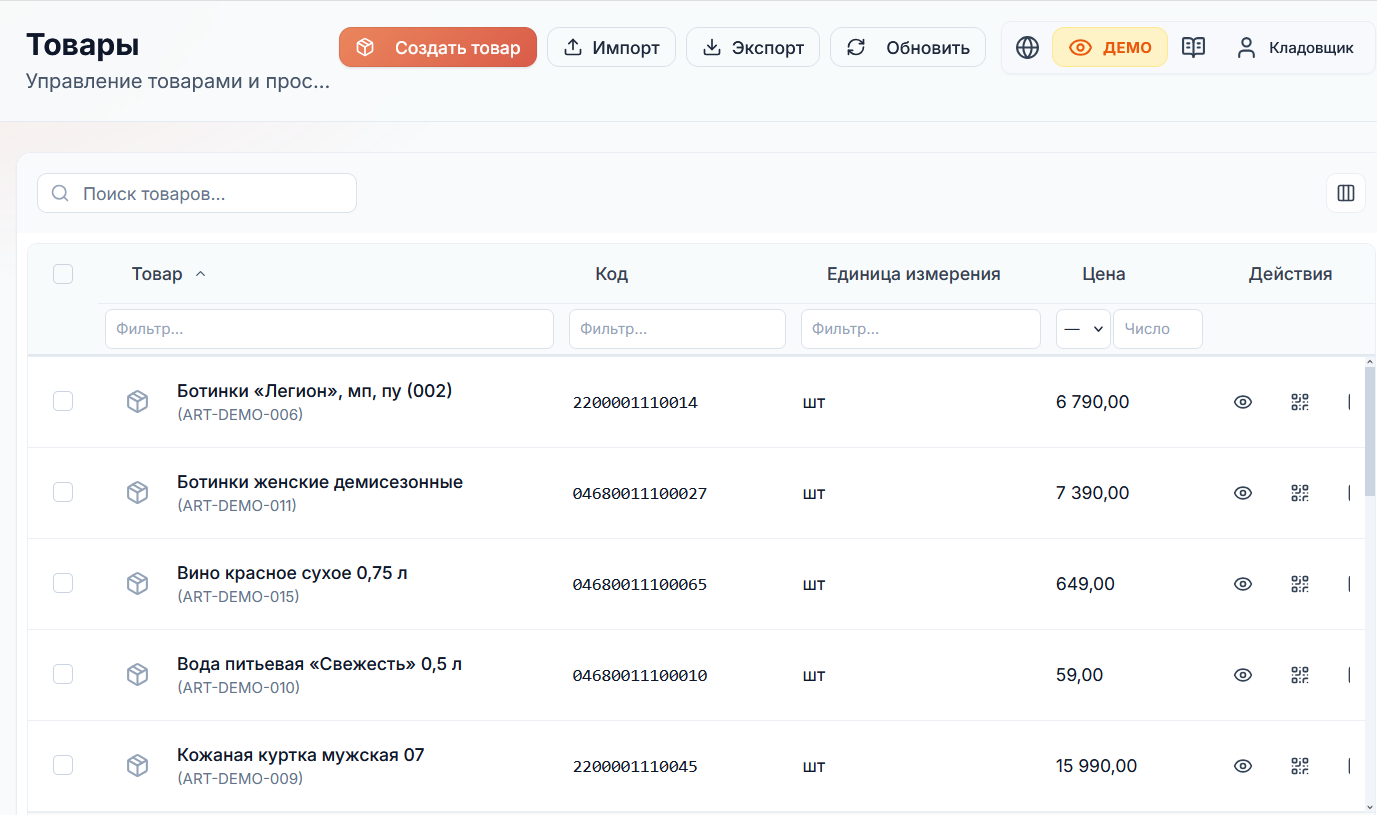Open the price comparison operator dropdown
Viewport: 1377px width, 815px height.
click(1083, 329)
